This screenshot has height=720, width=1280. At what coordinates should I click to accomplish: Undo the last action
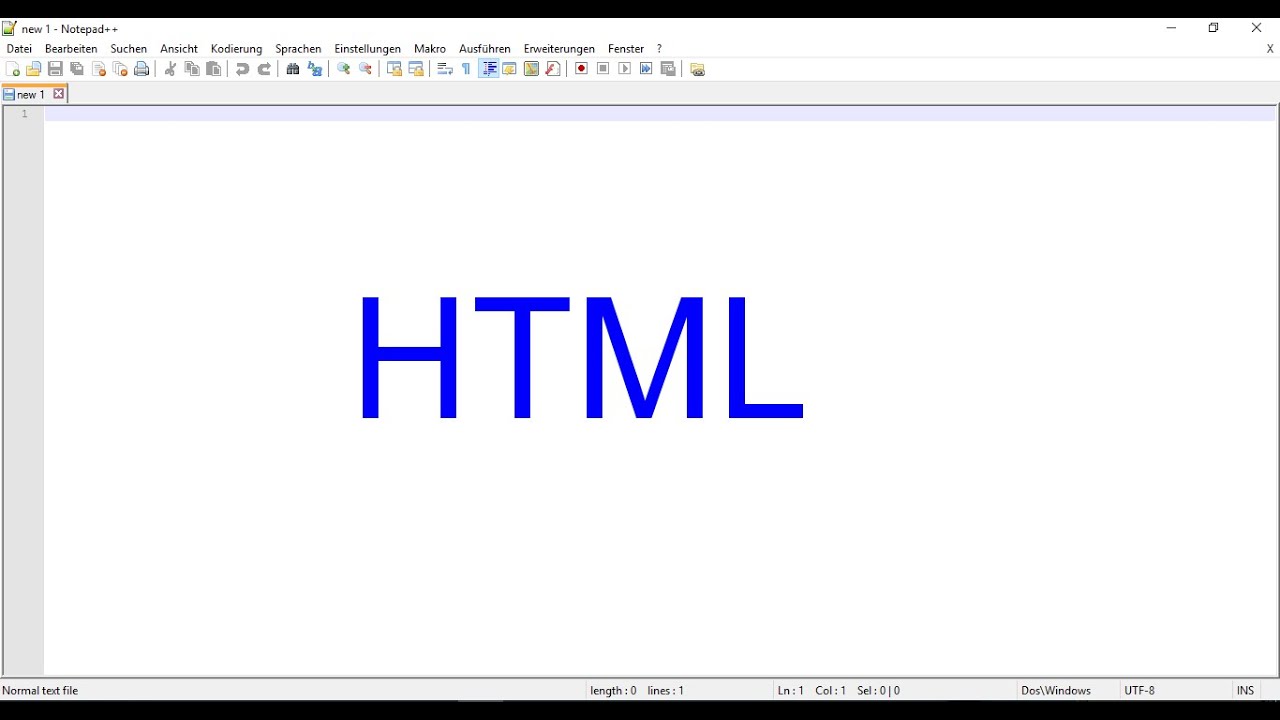pos(242,69)
